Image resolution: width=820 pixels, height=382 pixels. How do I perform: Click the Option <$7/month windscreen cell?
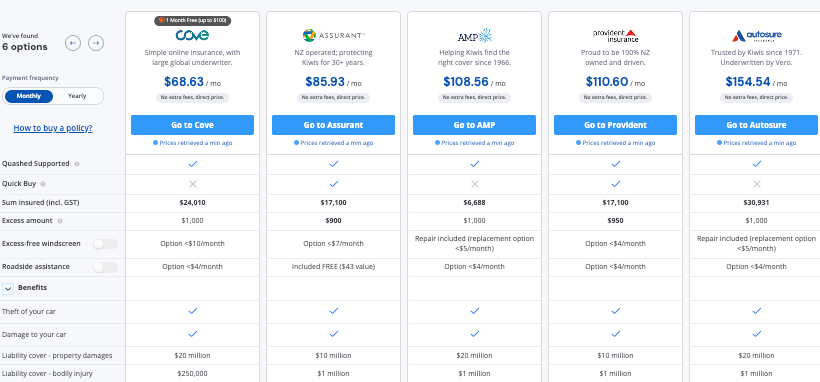coord(334,244)
